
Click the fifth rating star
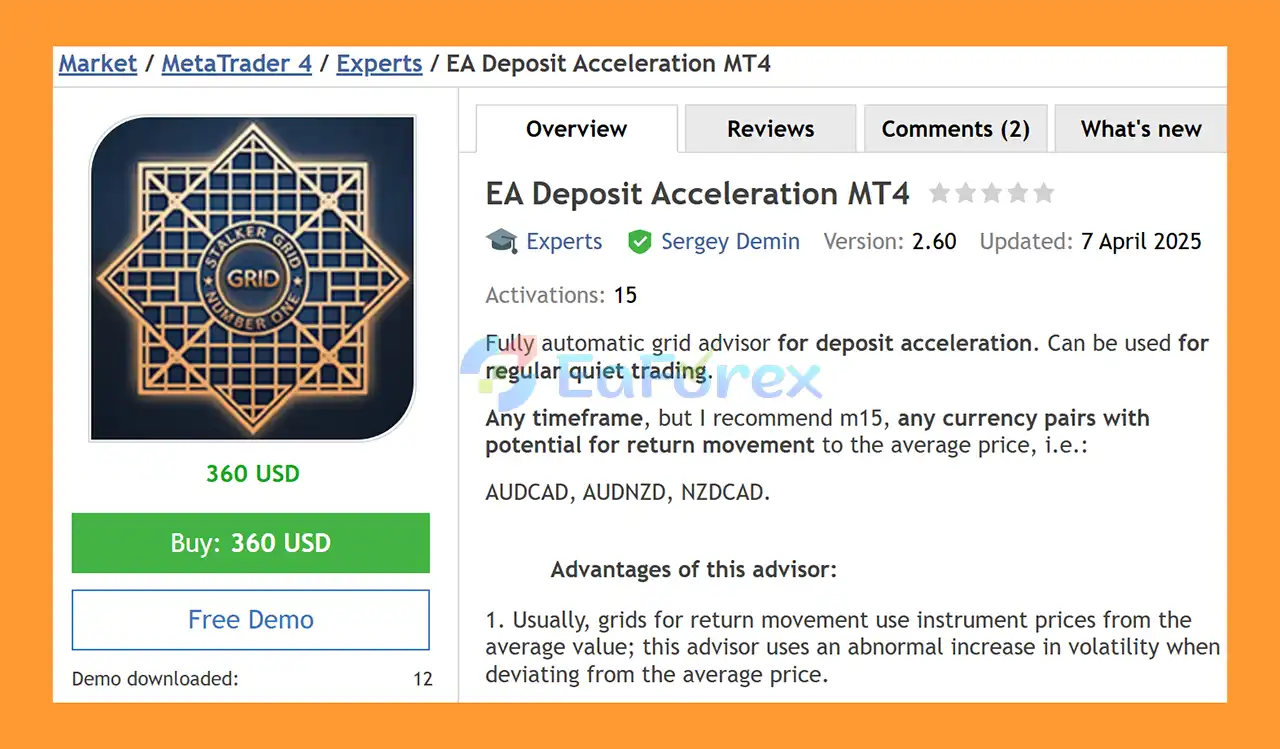[x=1043, y=193]
